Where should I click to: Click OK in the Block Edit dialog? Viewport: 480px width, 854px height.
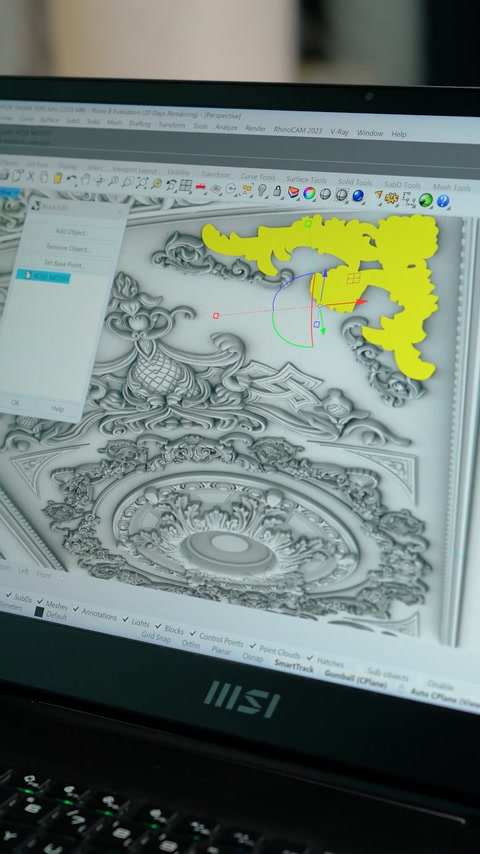click(x=15, y=402)
